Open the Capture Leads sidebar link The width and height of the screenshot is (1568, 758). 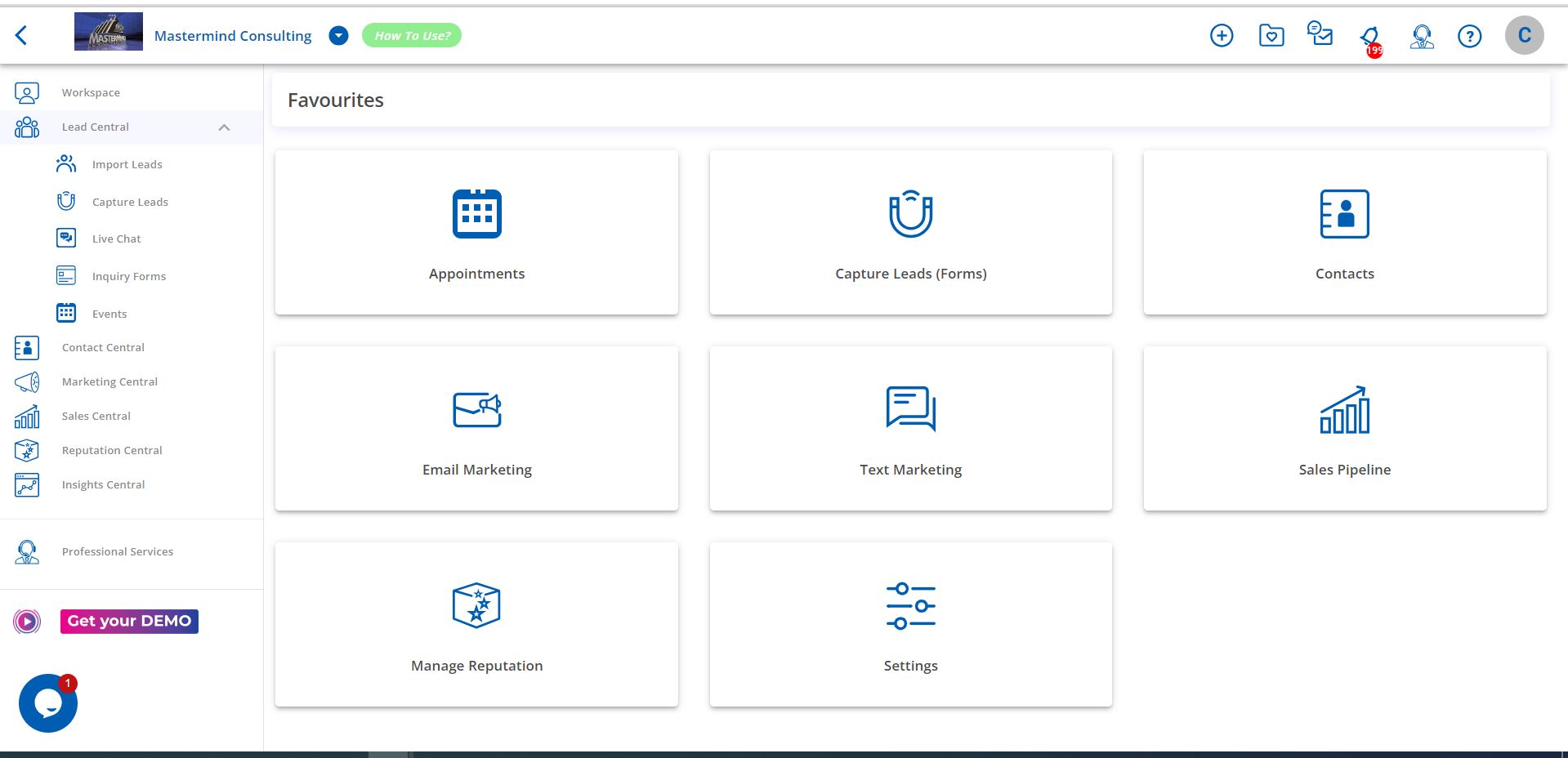click(x=130, y=202)
